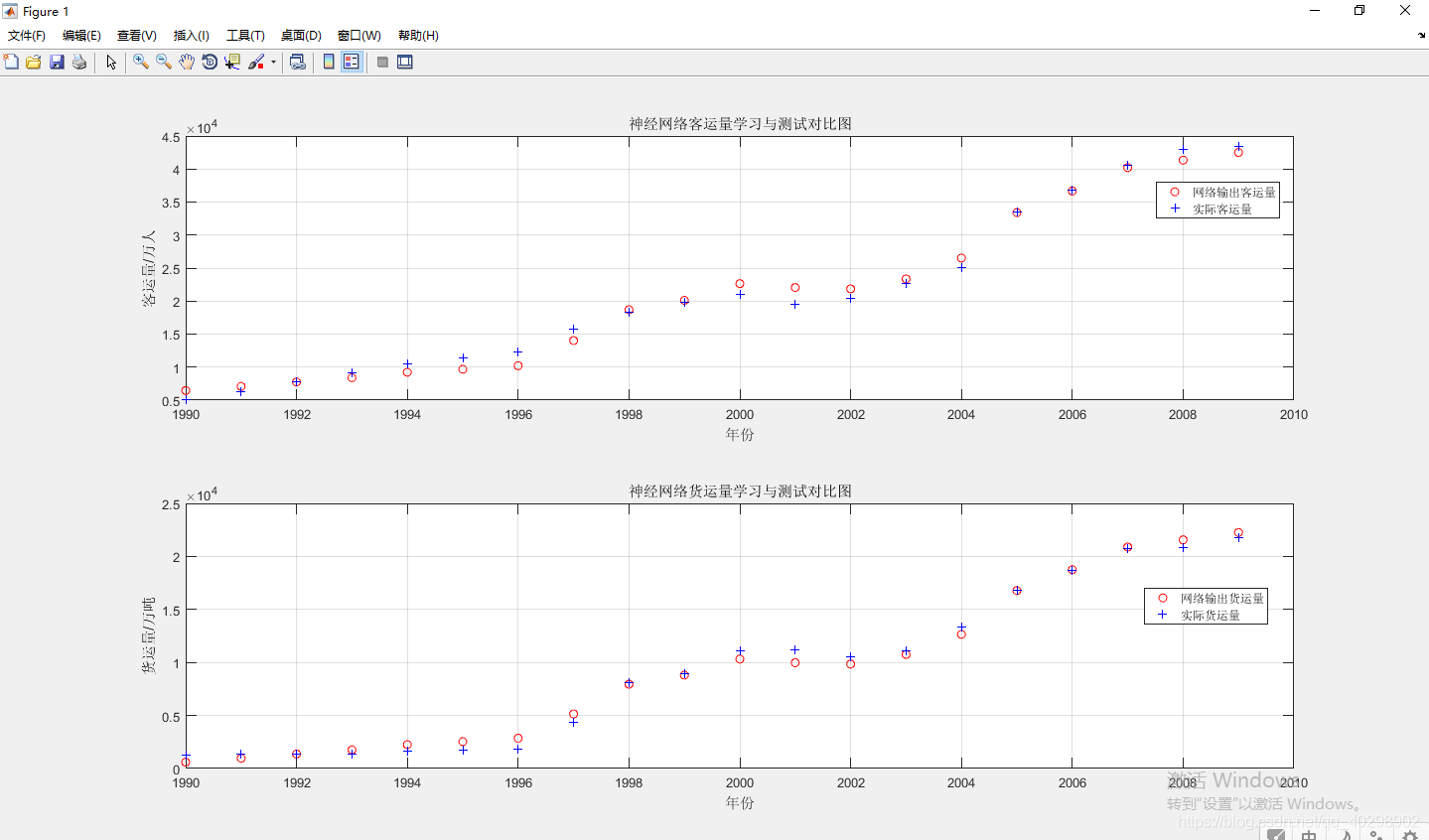
Task: Click the red circle at 2009 in the lower chart
Action: point(1238,533)
